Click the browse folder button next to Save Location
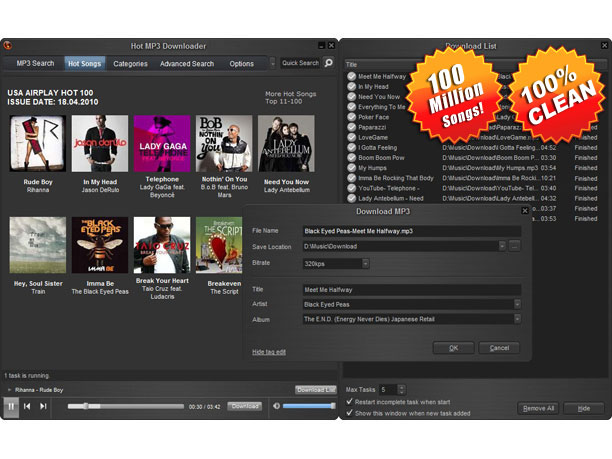This screenshot has width=612, height=459. click(514, 246)
